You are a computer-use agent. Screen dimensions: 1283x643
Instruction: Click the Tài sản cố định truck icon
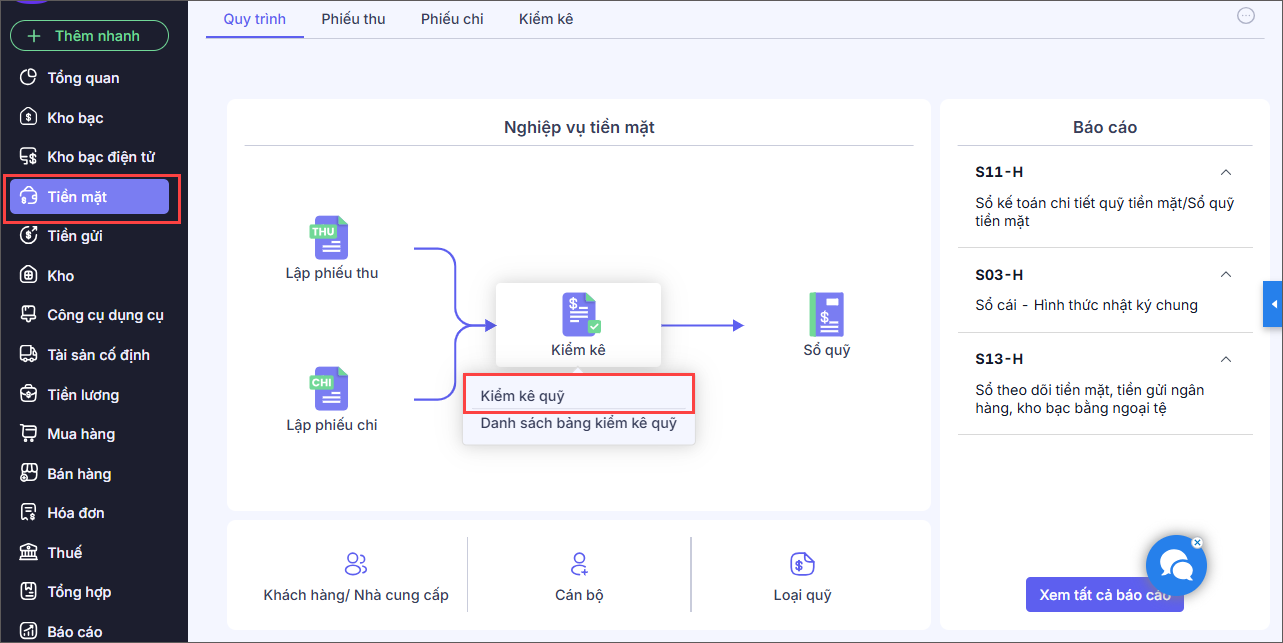pyautogui.click(x=29, y=355)
